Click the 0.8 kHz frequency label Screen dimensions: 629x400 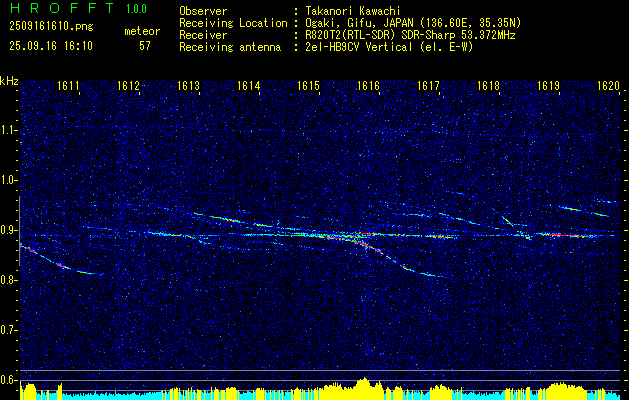point(8,280)
